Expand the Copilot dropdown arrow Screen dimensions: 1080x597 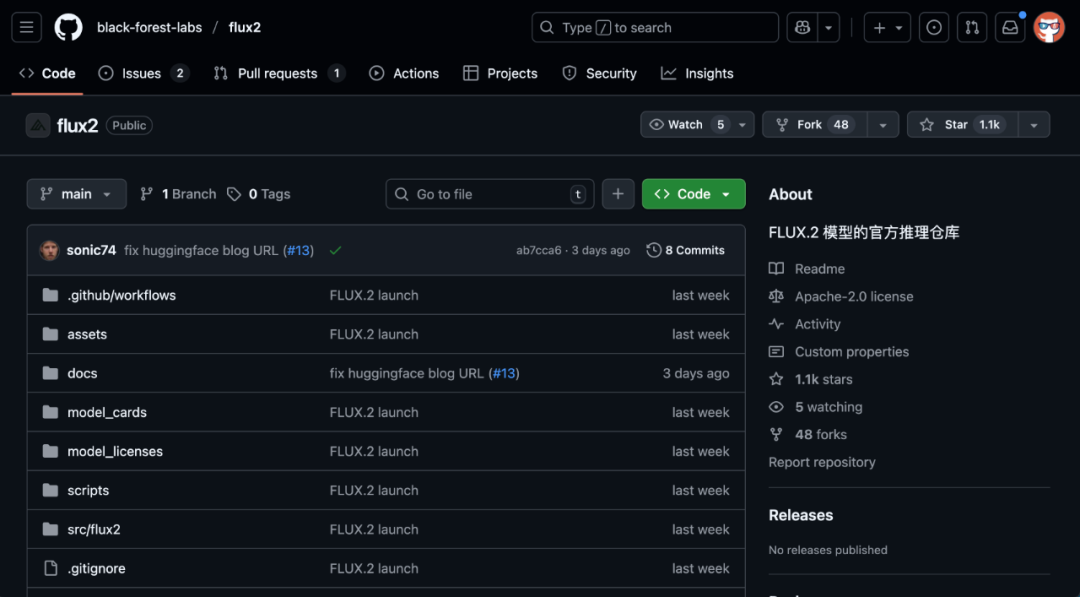pos(827,27)
